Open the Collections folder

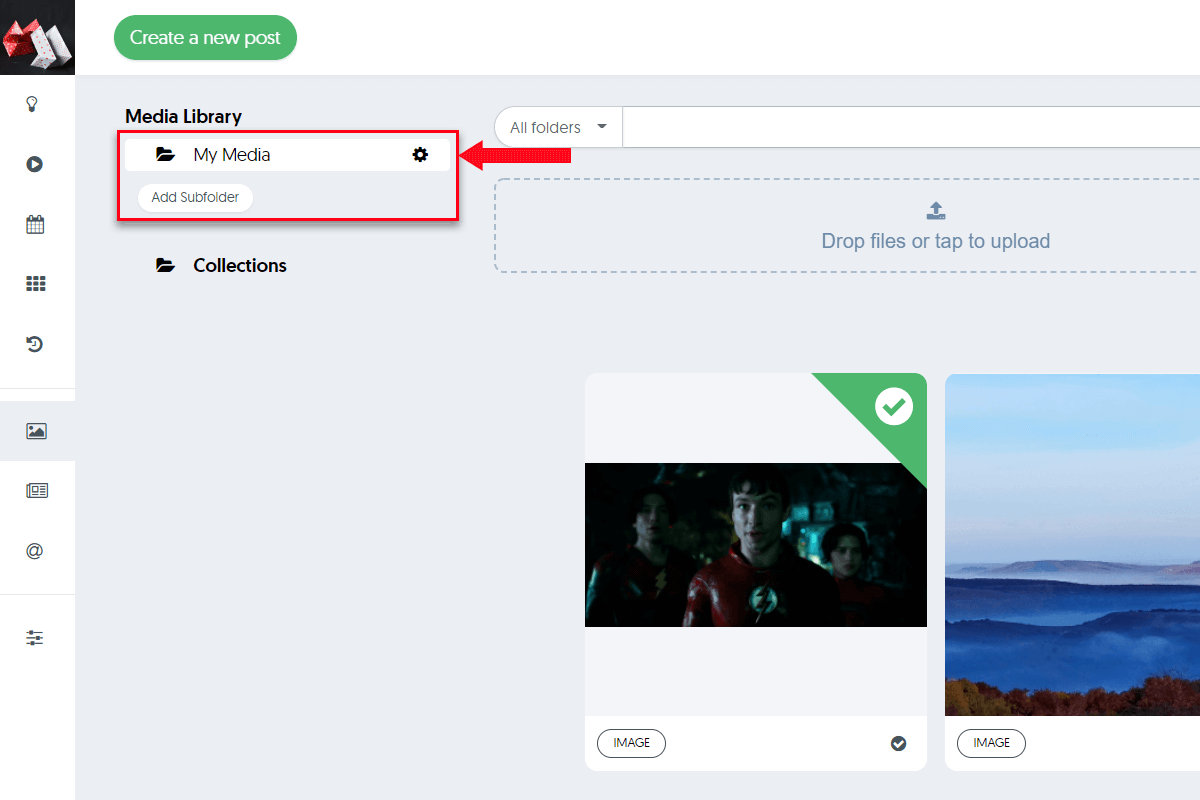tap(240, 265)
